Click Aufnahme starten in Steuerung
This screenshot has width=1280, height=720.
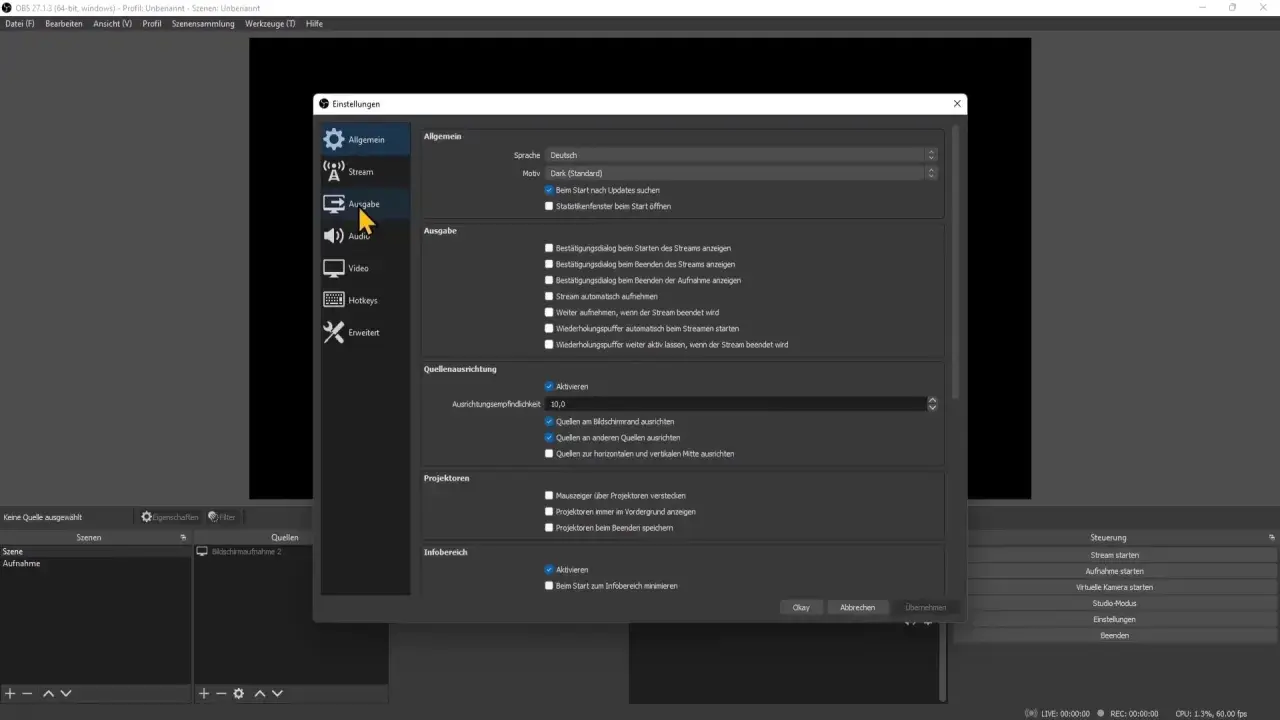pos(1114,571)
